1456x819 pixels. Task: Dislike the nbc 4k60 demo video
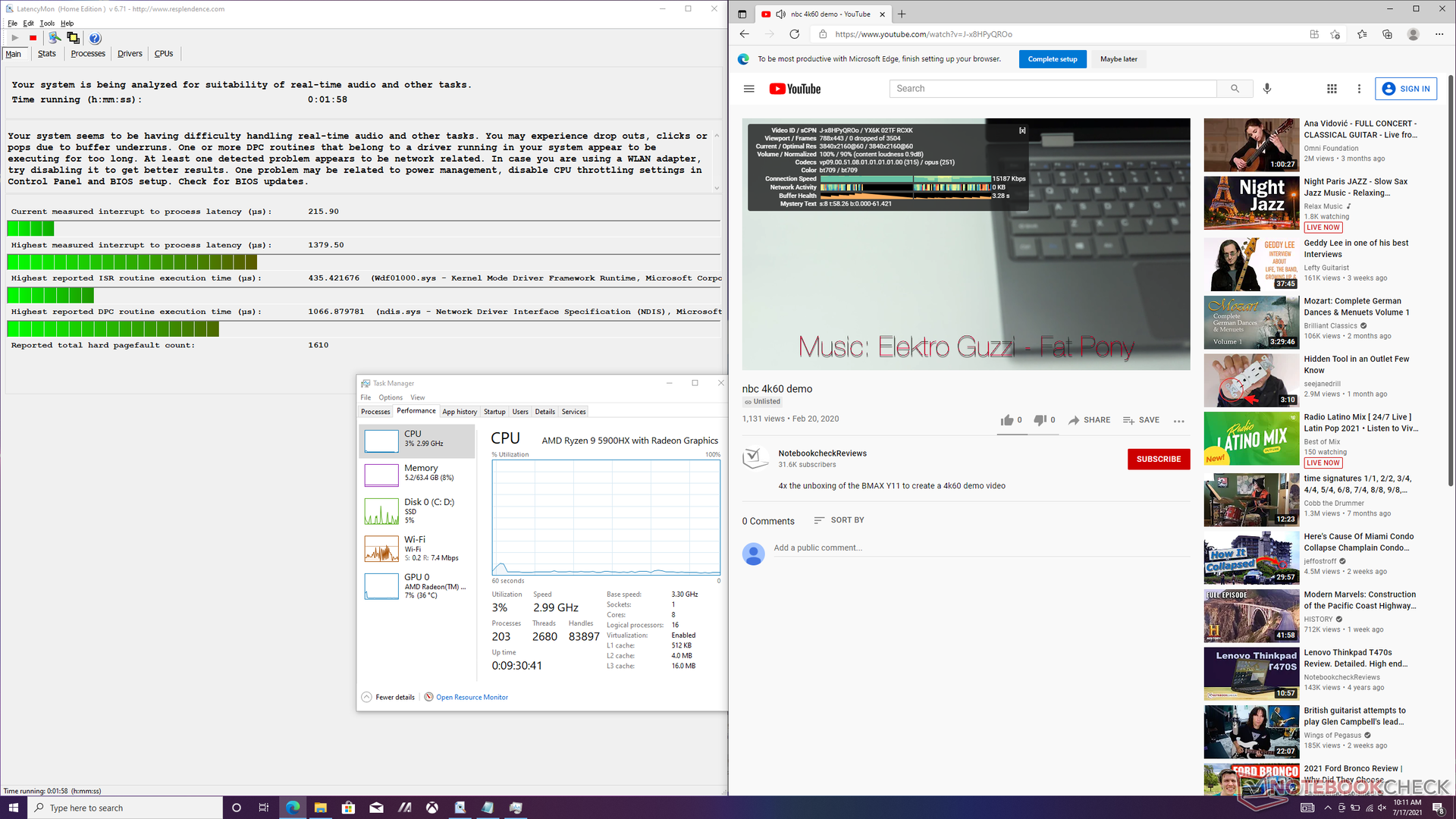tap(1040, 420)
